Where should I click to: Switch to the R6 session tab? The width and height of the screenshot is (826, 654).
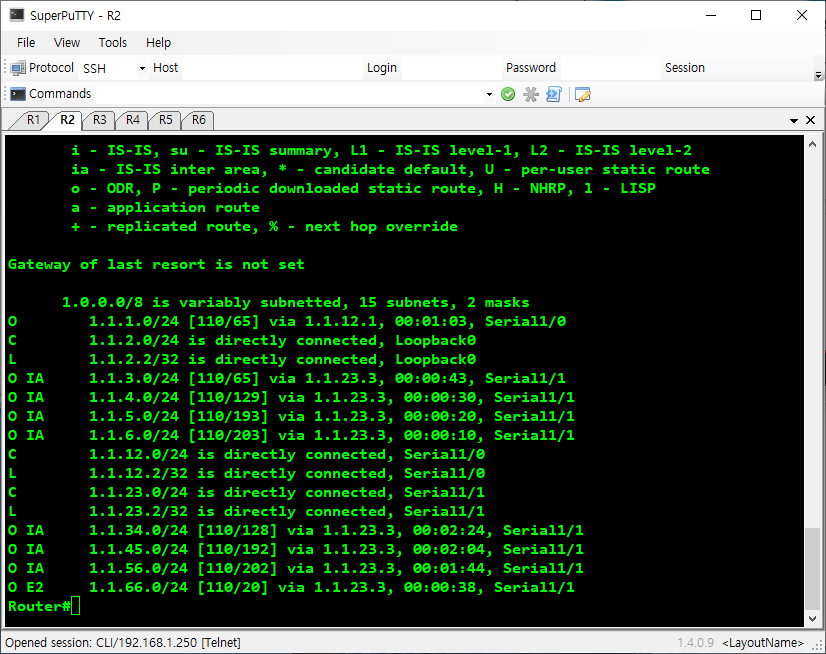[x=199, y=120]
